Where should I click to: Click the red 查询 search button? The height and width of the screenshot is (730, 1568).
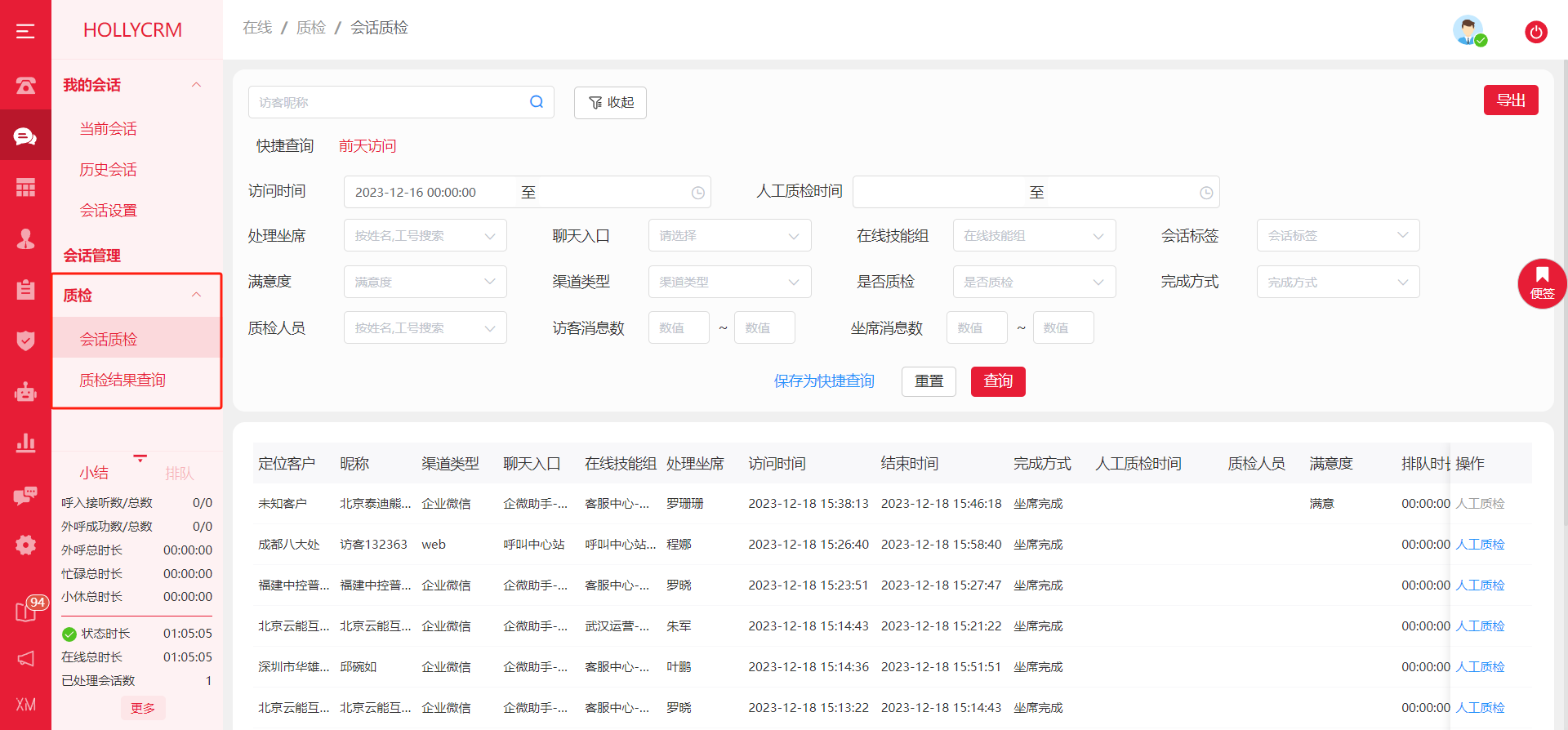(x=998, y=381)
